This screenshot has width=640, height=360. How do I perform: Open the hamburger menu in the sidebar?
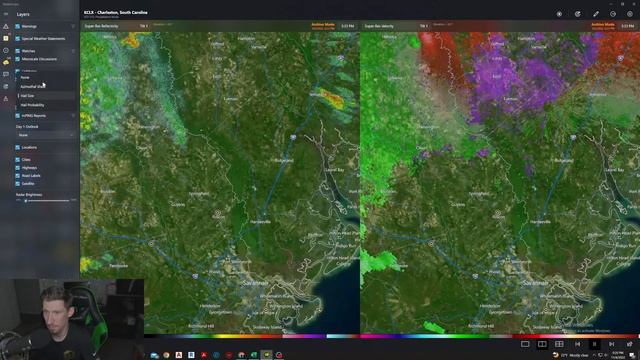tap(6, 14)
